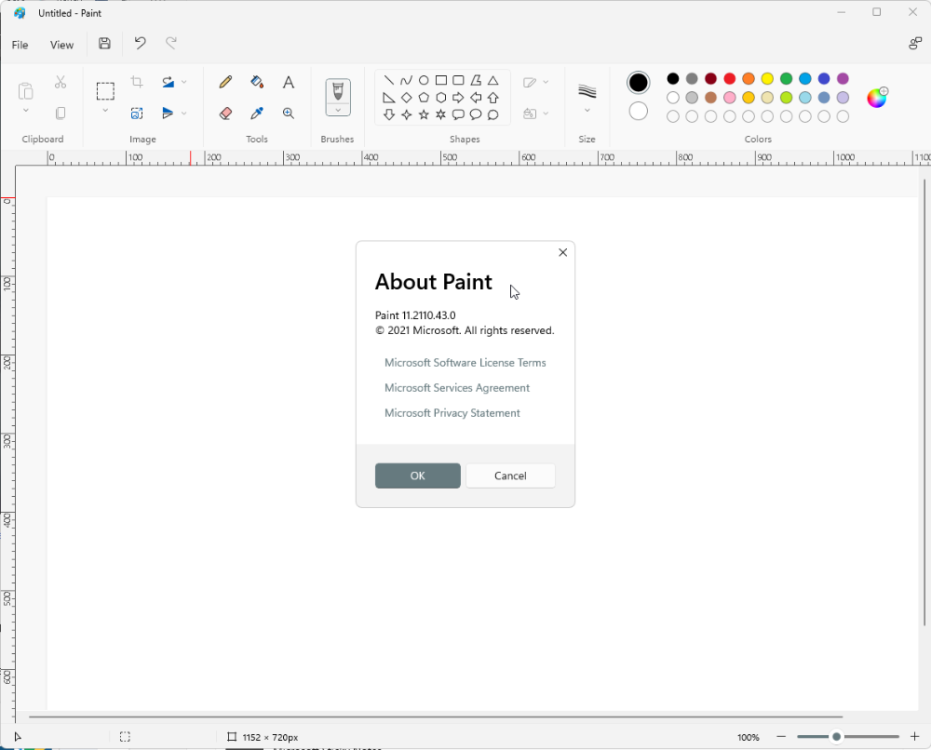The image size is (931, 750).
Task: Click the share icon at top right
Action: [915, 43]
